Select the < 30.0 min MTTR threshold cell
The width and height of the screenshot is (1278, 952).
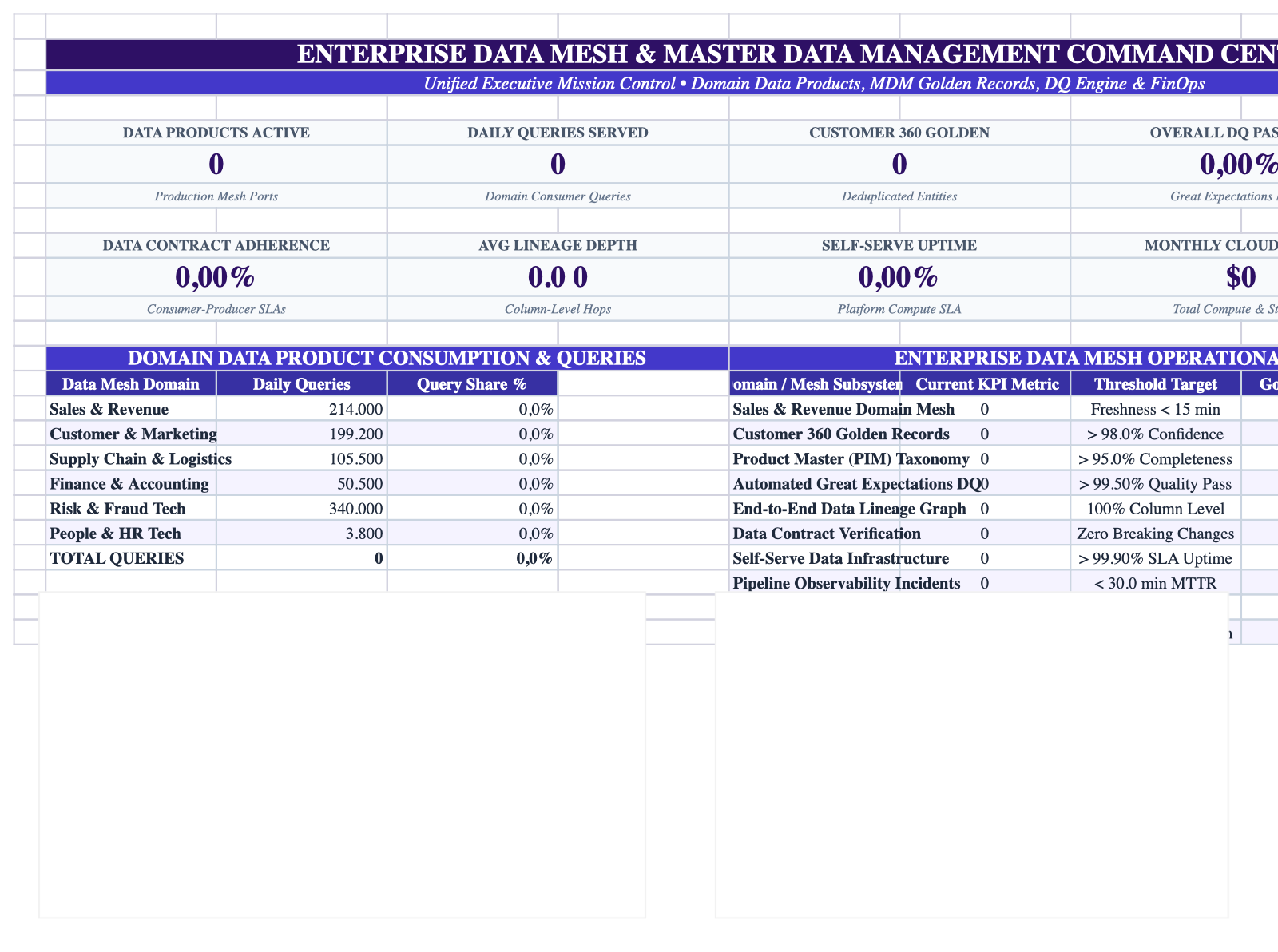coord(1156,583)
